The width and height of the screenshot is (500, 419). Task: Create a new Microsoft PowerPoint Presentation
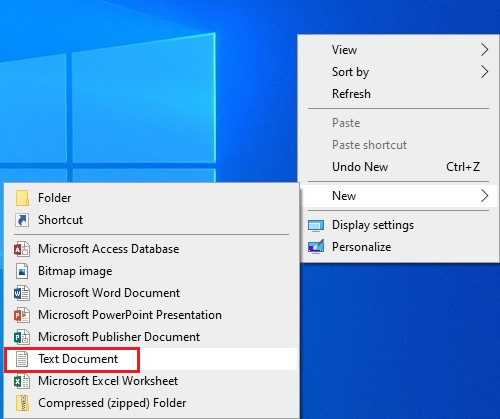[151, 315]
